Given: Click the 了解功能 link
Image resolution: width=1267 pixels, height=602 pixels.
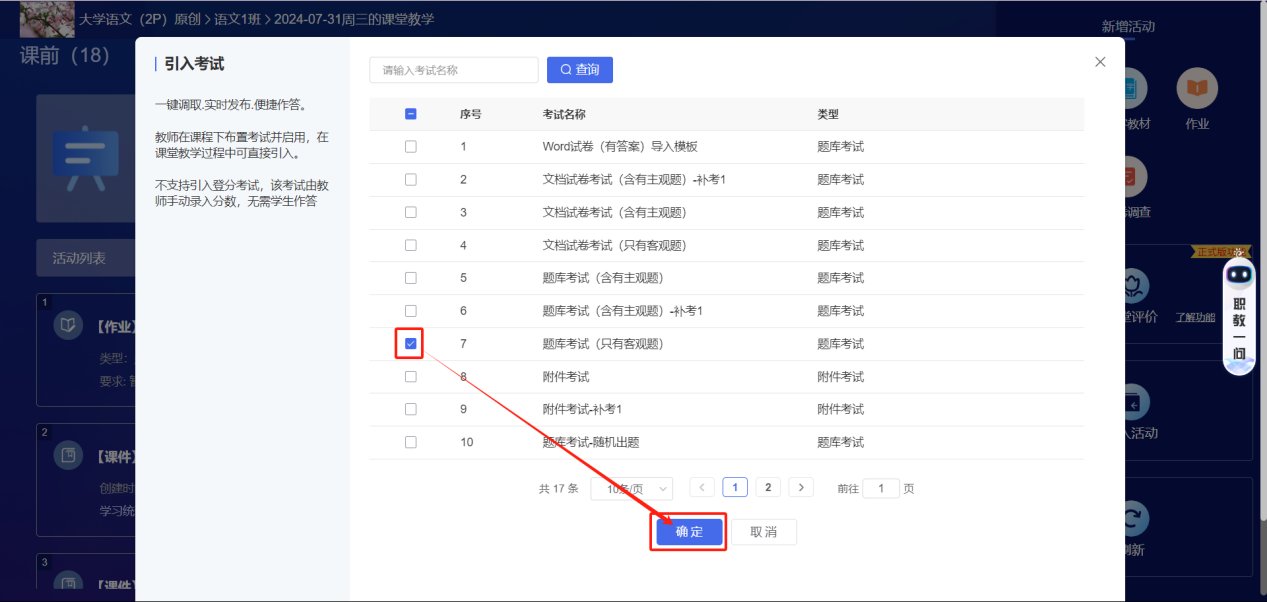Looking at the screenshot, I should click(1194, 318).
